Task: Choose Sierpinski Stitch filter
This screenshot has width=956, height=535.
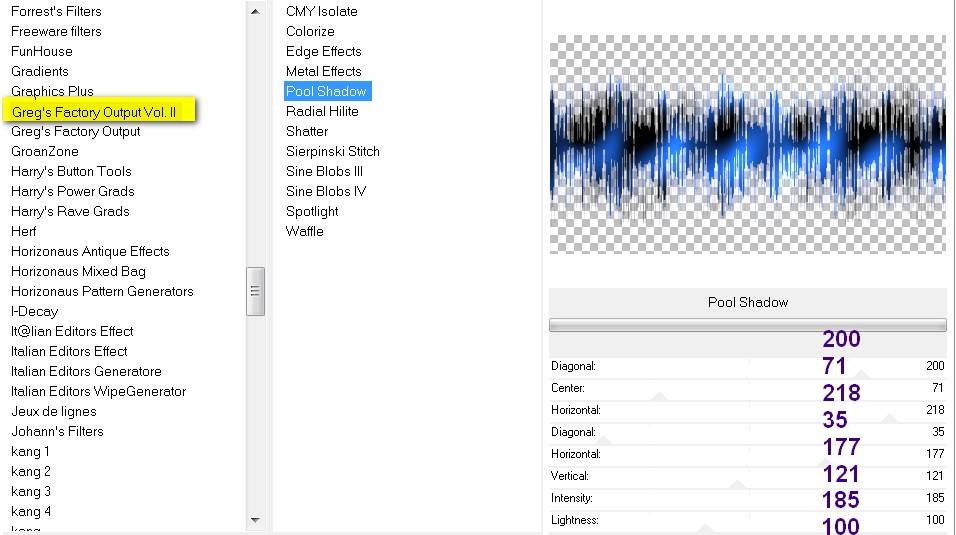Action: tap(333, 151)
